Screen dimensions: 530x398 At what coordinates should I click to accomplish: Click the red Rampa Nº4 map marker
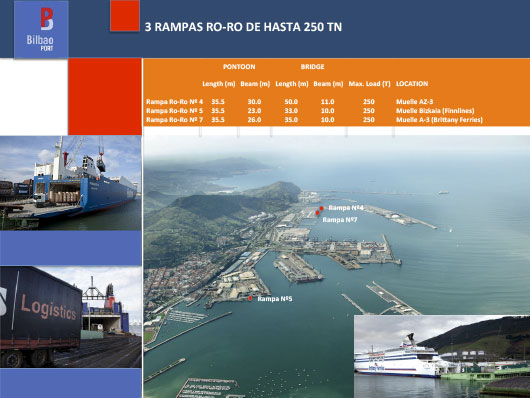[x=321, y=208]
